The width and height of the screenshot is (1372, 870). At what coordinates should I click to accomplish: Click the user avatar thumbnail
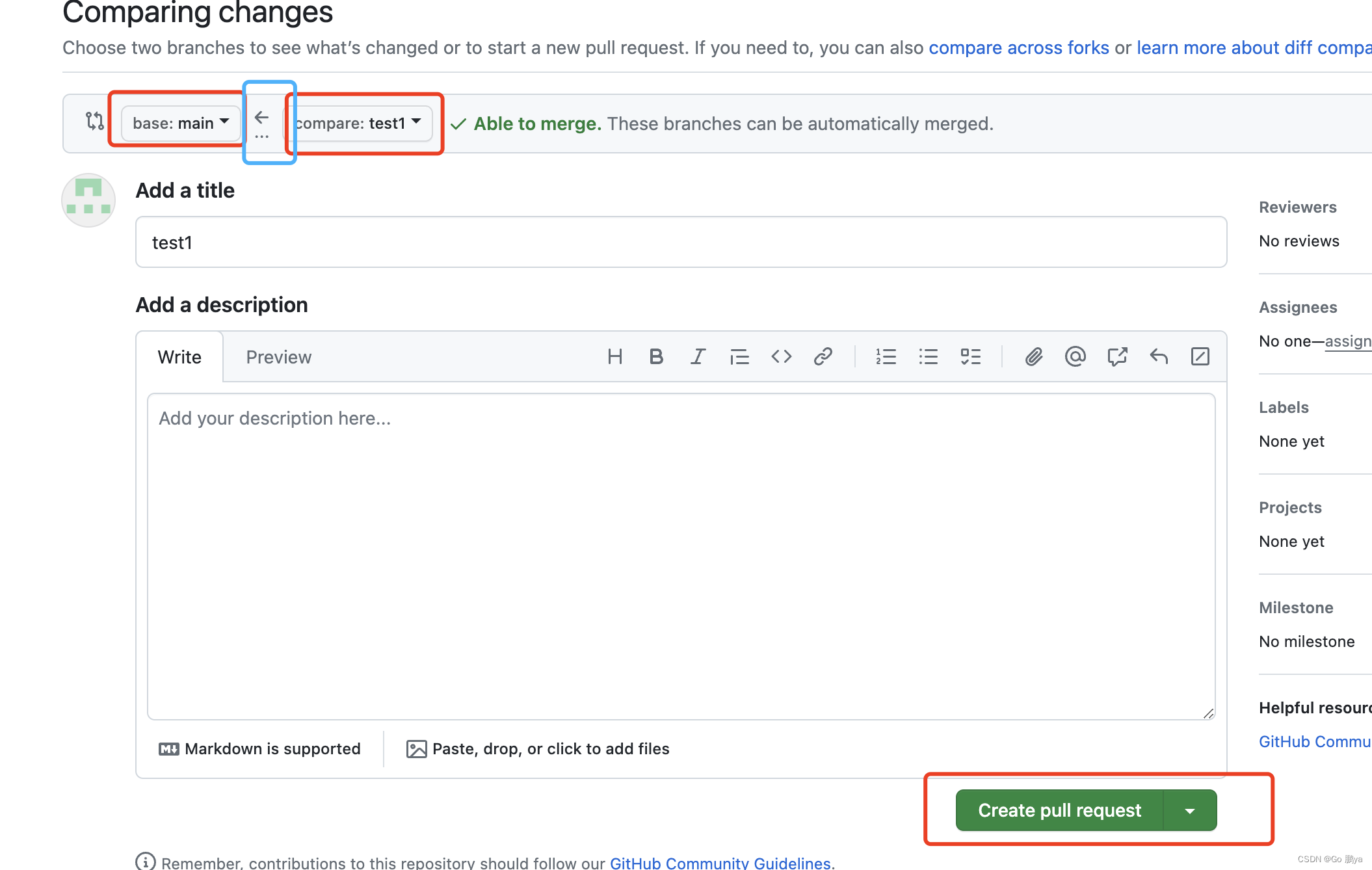(x=88, y=200)
